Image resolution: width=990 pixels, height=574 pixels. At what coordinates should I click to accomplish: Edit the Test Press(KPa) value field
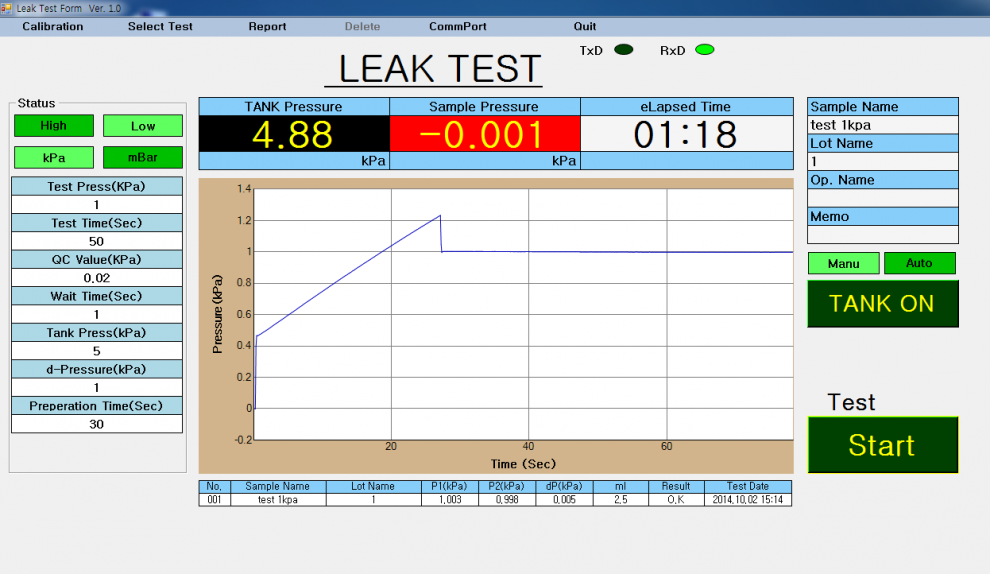pyautogui.click(x=97, y=205)
